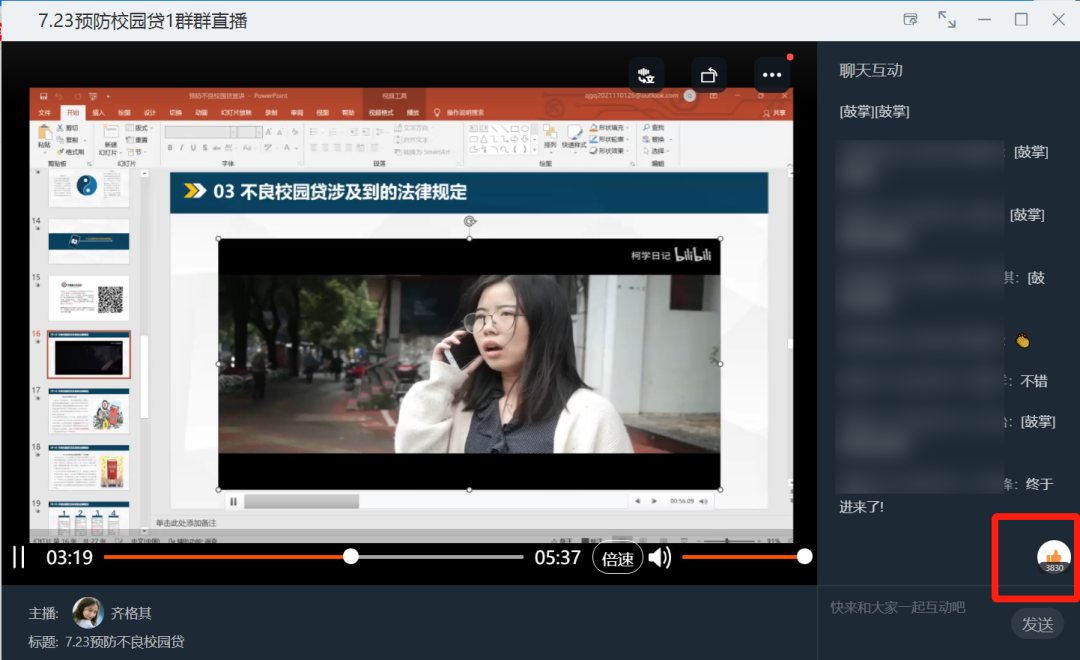Image resolution: width=1080 pixels, height=660 pixels.
Task: Click the video progress bar handle
Action: click(350, 557)
